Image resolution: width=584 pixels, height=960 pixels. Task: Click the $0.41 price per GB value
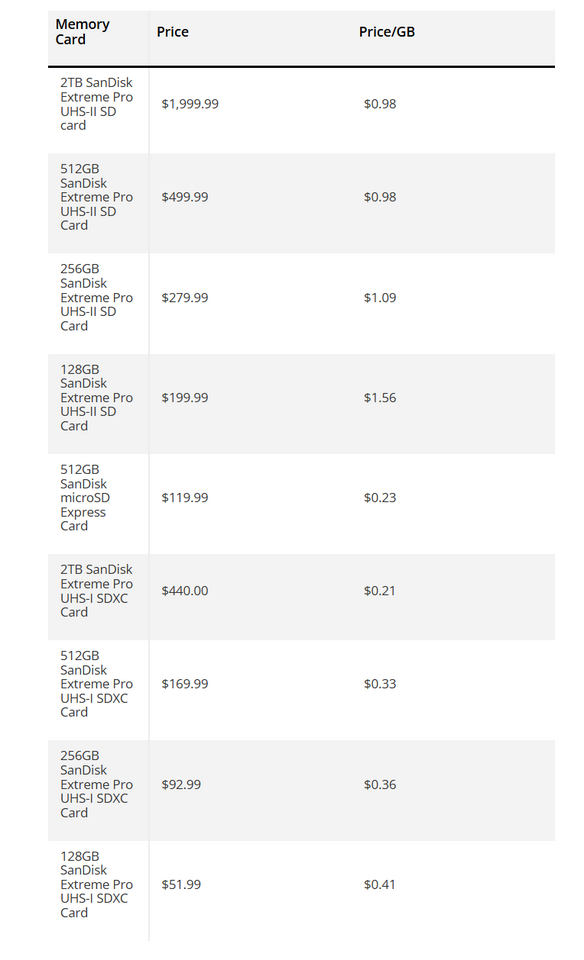[380, 885]
